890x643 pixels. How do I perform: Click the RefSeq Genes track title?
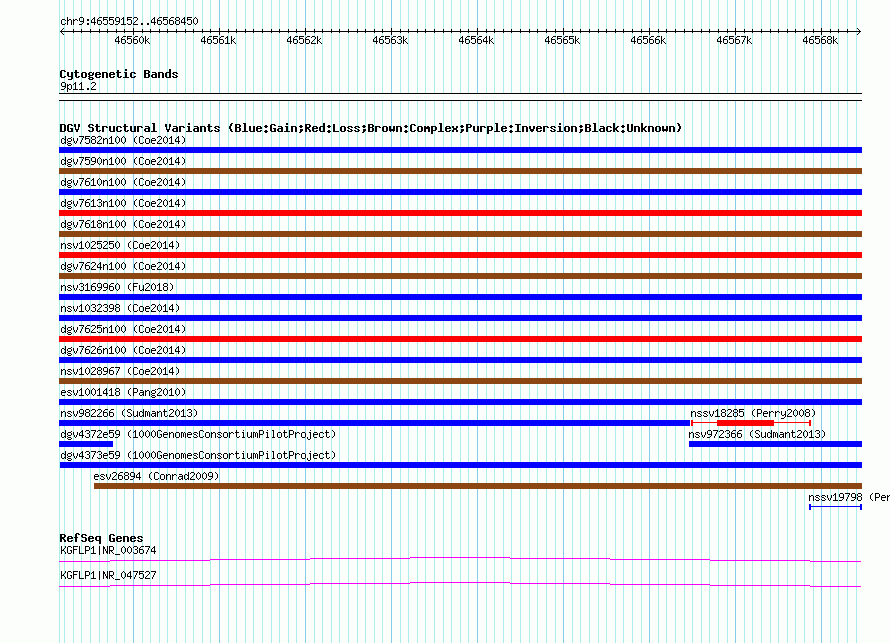tap(101, 538)
